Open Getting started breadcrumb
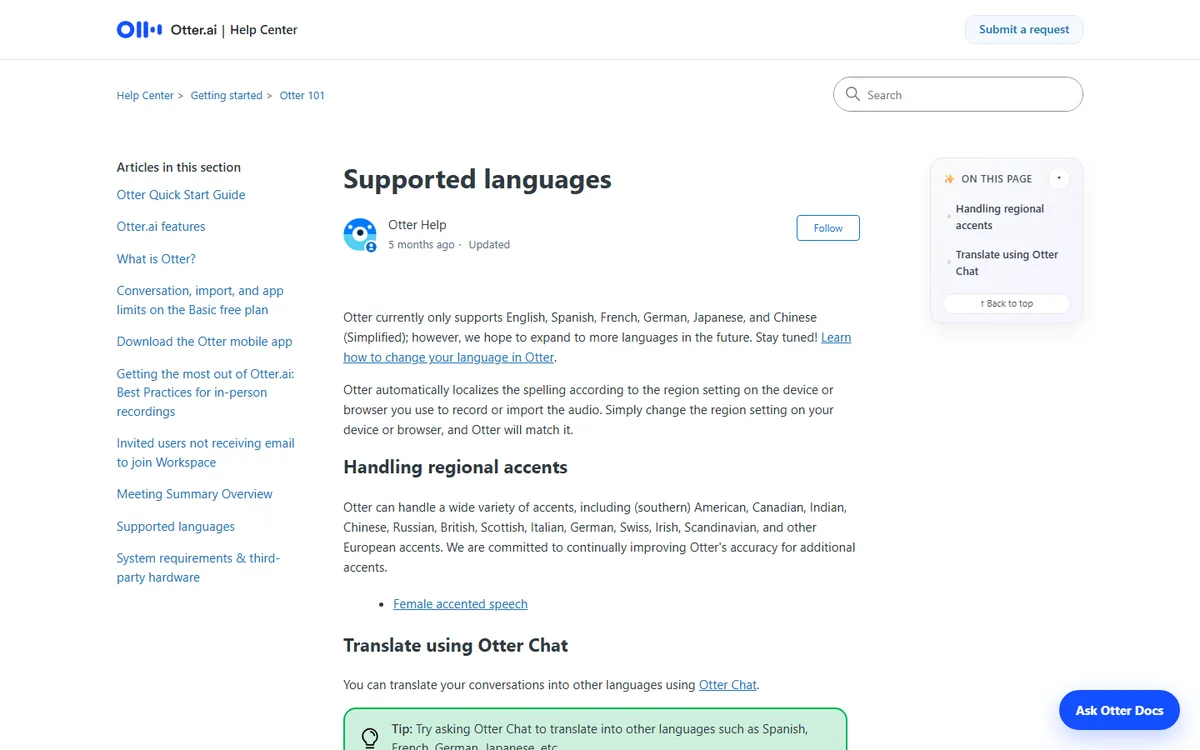The width and height of the screenshot is (1200, 750). point(226,96)
